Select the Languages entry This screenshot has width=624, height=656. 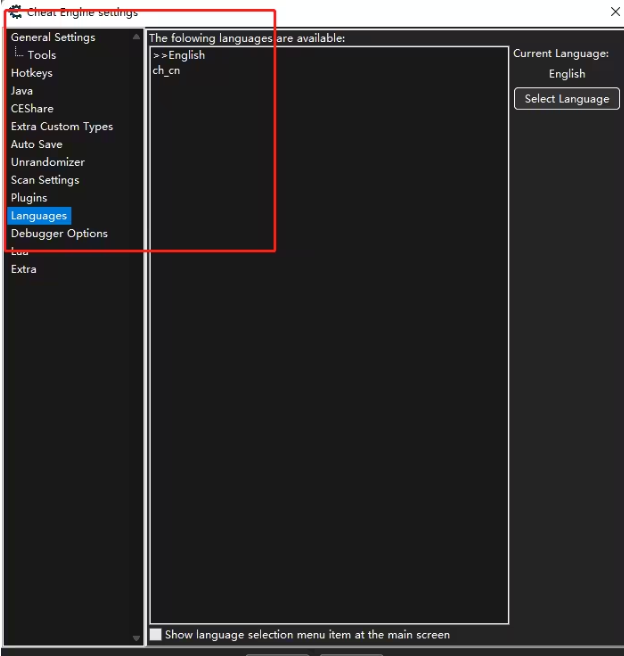(39, 215)
